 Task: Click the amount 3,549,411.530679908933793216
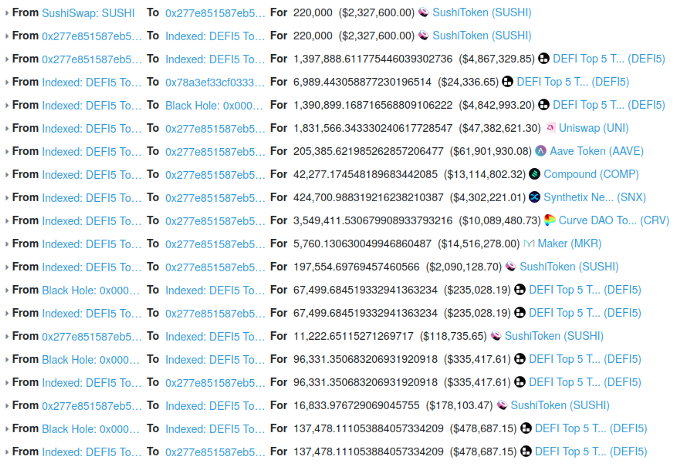click(x=373, y=221)
